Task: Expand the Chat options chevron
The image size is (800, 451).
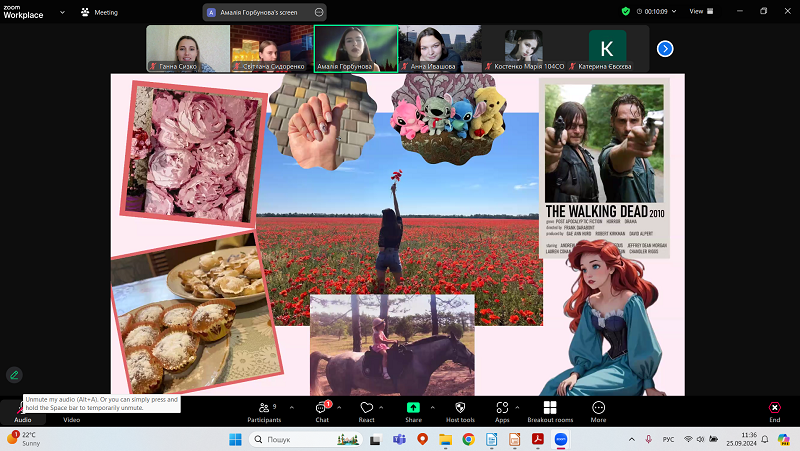Action: coord(339,408)
